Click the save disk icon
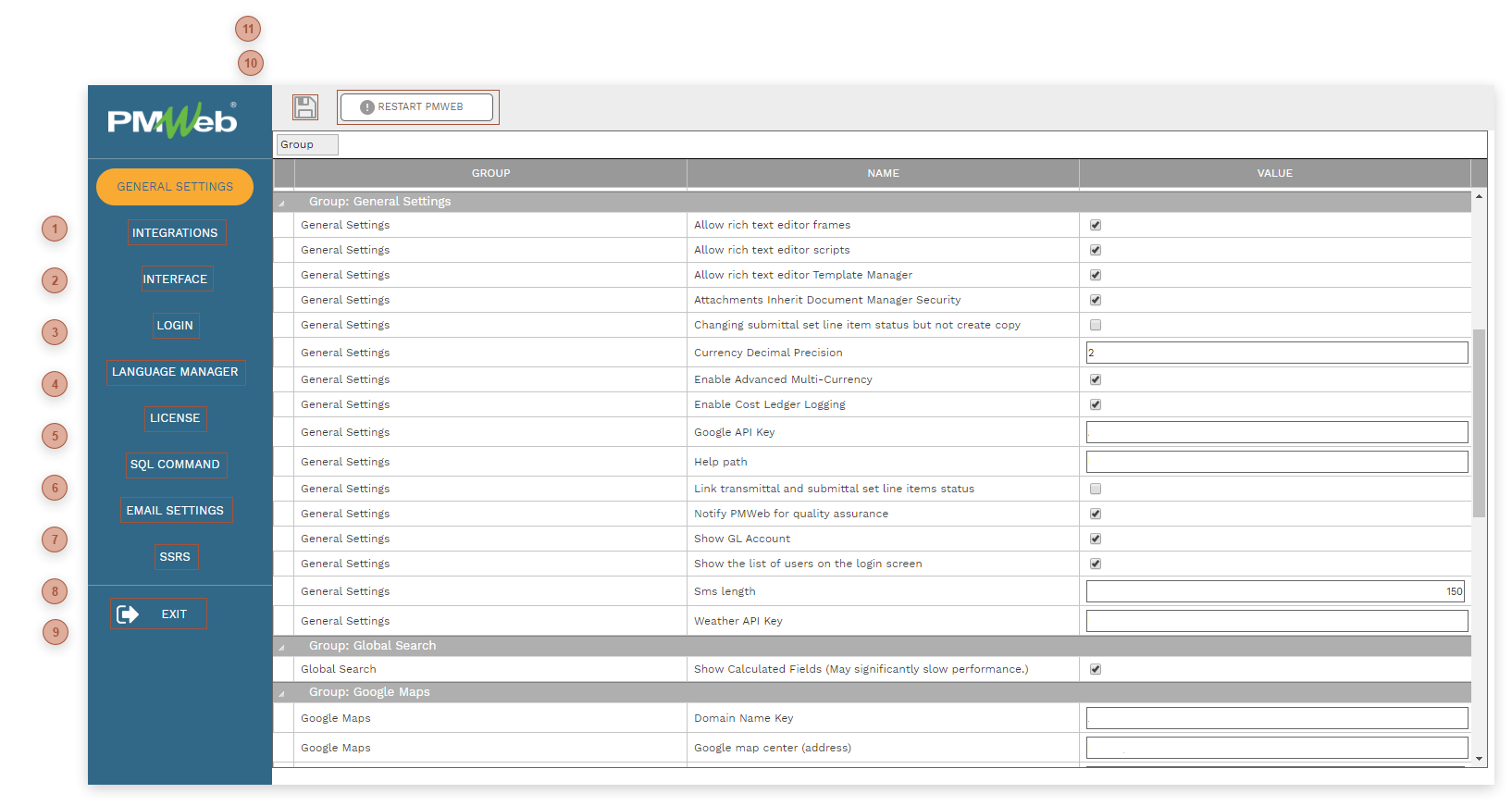 pos(305,107)
